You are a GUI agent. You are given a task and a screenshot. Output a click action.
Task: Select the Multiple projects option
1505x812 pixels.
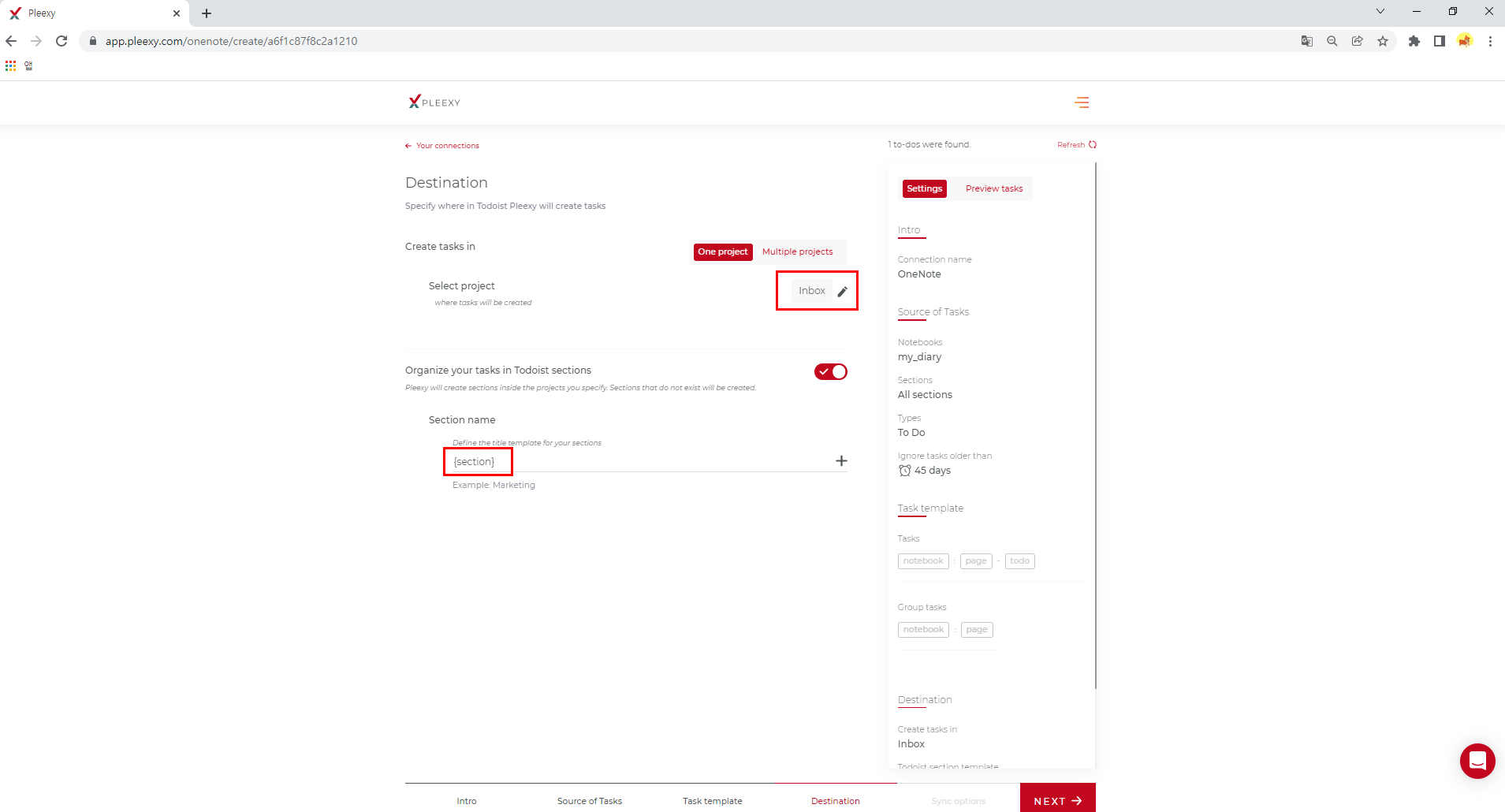[x=798, y=252]
